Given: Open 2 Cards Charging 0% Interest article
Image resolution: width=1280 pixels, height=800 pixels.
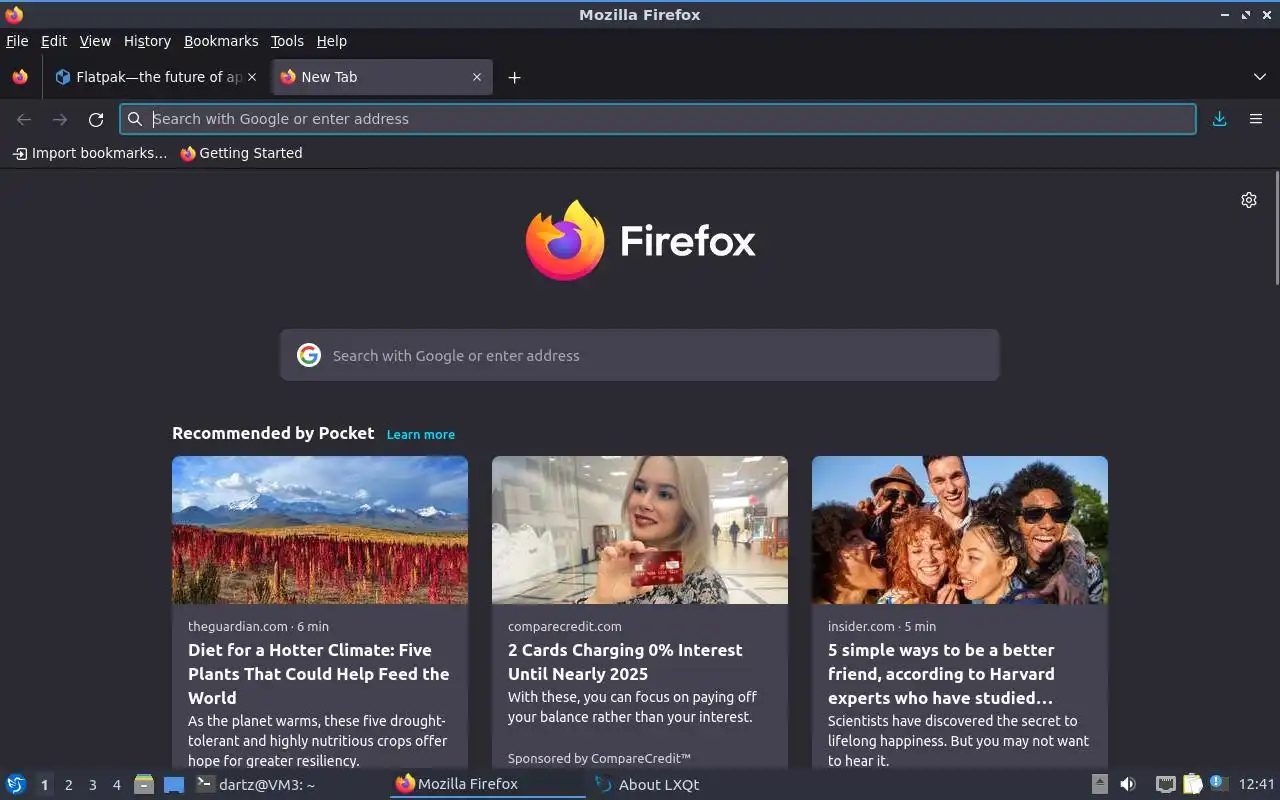Looking at the screenshot, I should pyautogui.click(x=625, y=662).
